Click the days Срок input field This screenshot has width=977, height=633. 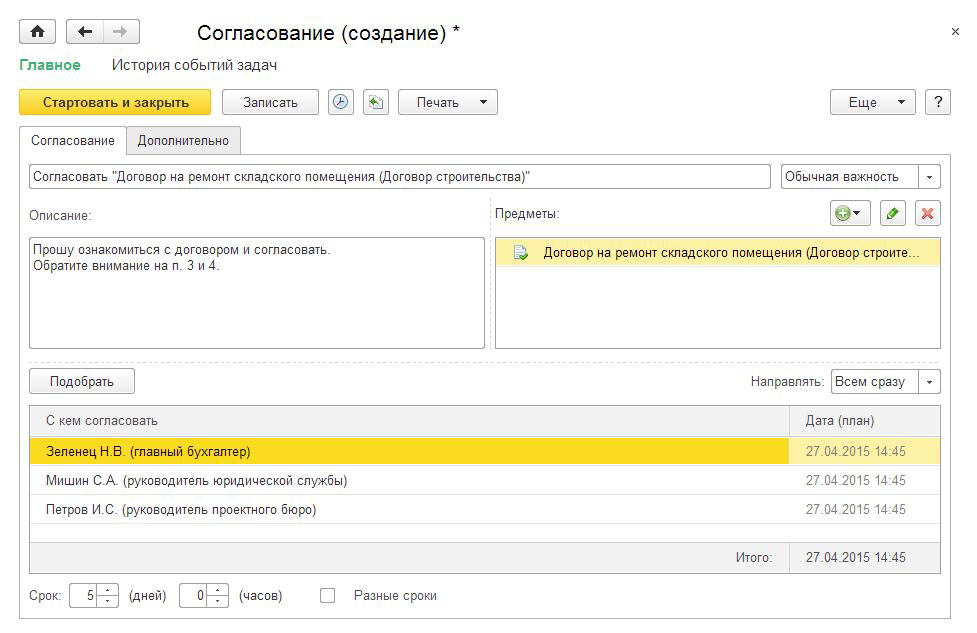click(x=85, y=596)
